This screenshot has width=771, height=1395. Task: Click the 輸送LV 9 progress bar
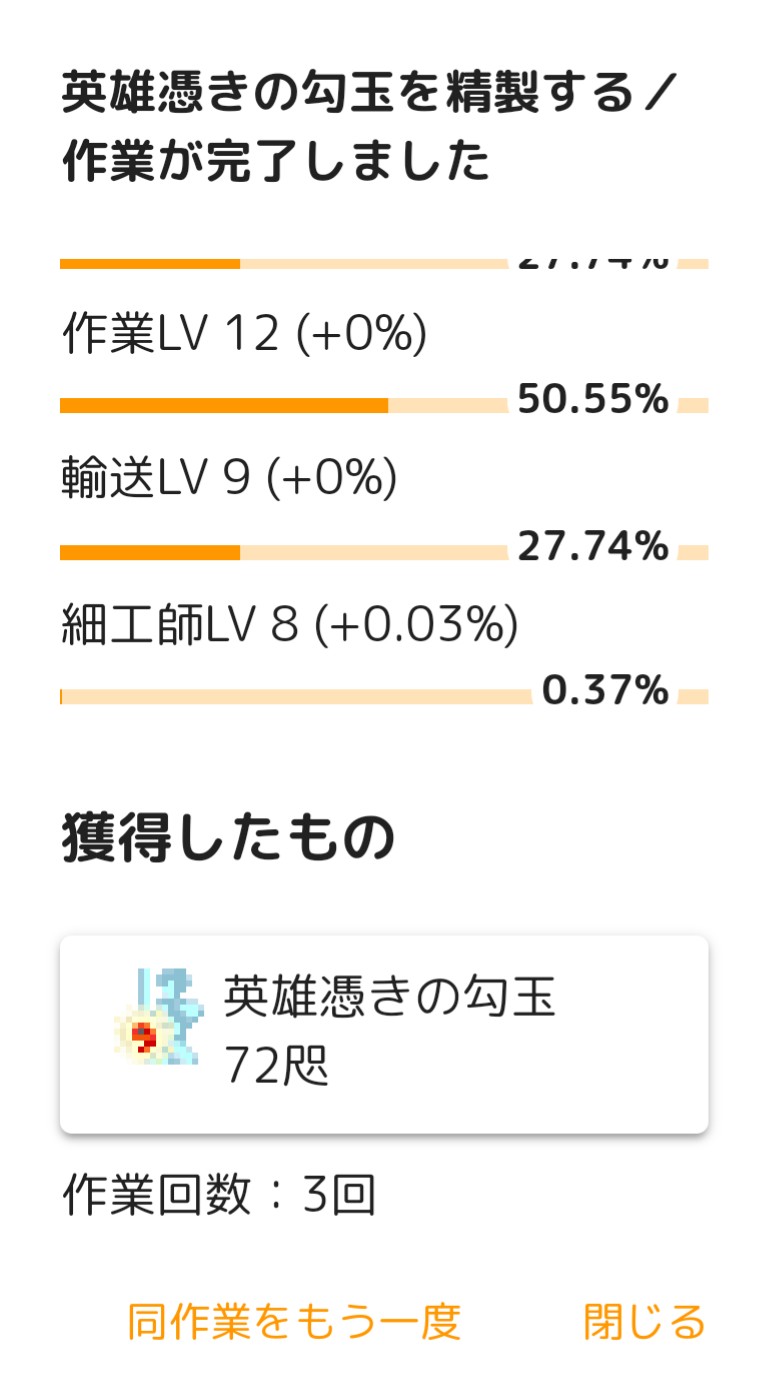(x=384, y=552)
